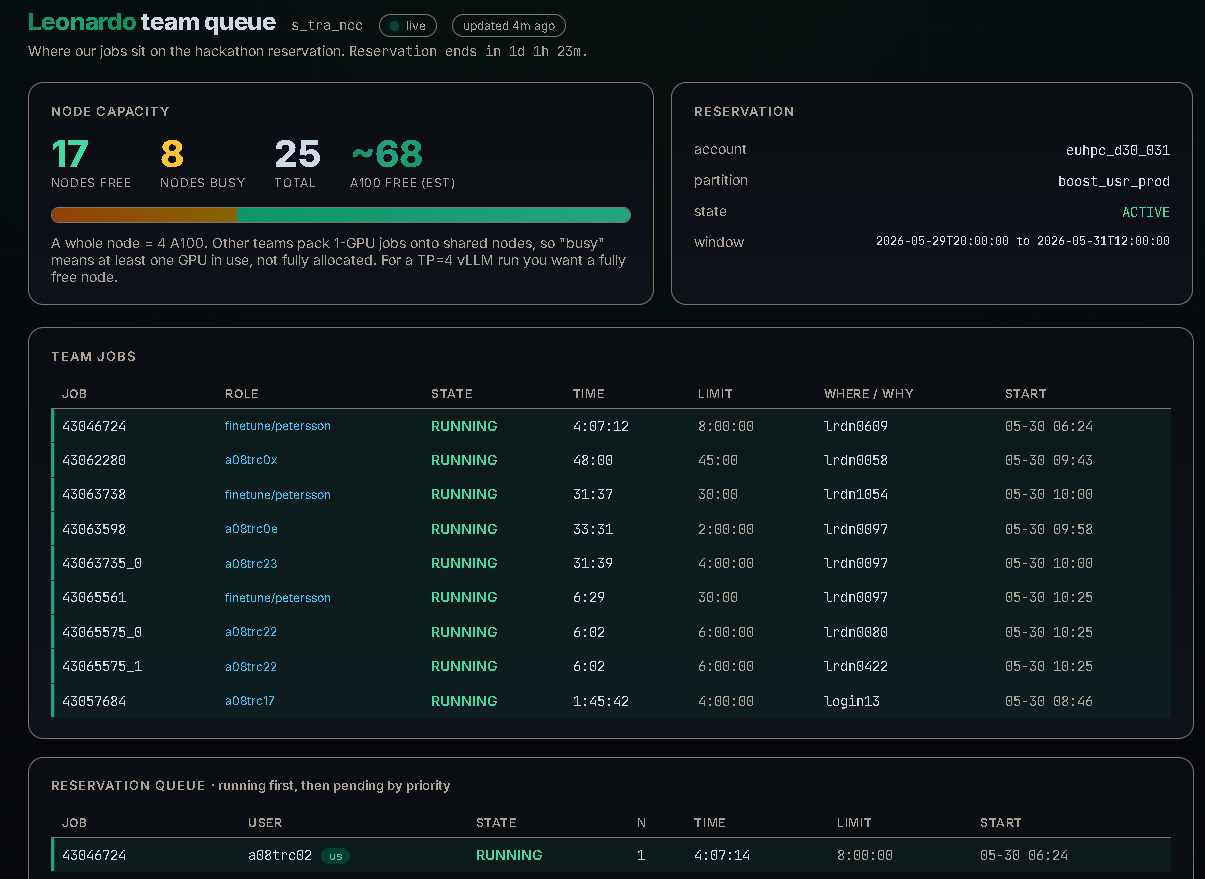Open the a08trc0x role link

[x=251, y=460]
